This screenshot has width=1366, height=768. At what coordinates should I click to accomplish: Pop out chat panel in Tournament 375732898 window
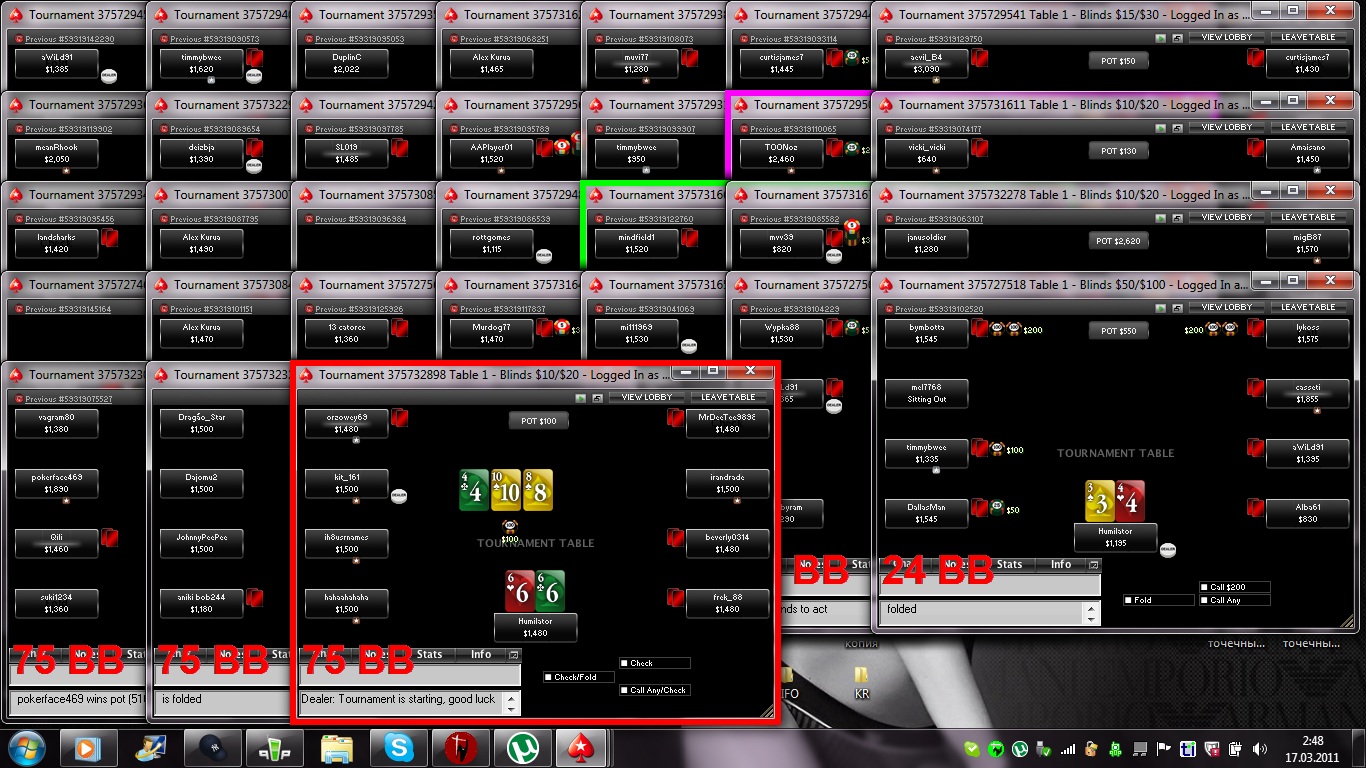coord(514,655)
